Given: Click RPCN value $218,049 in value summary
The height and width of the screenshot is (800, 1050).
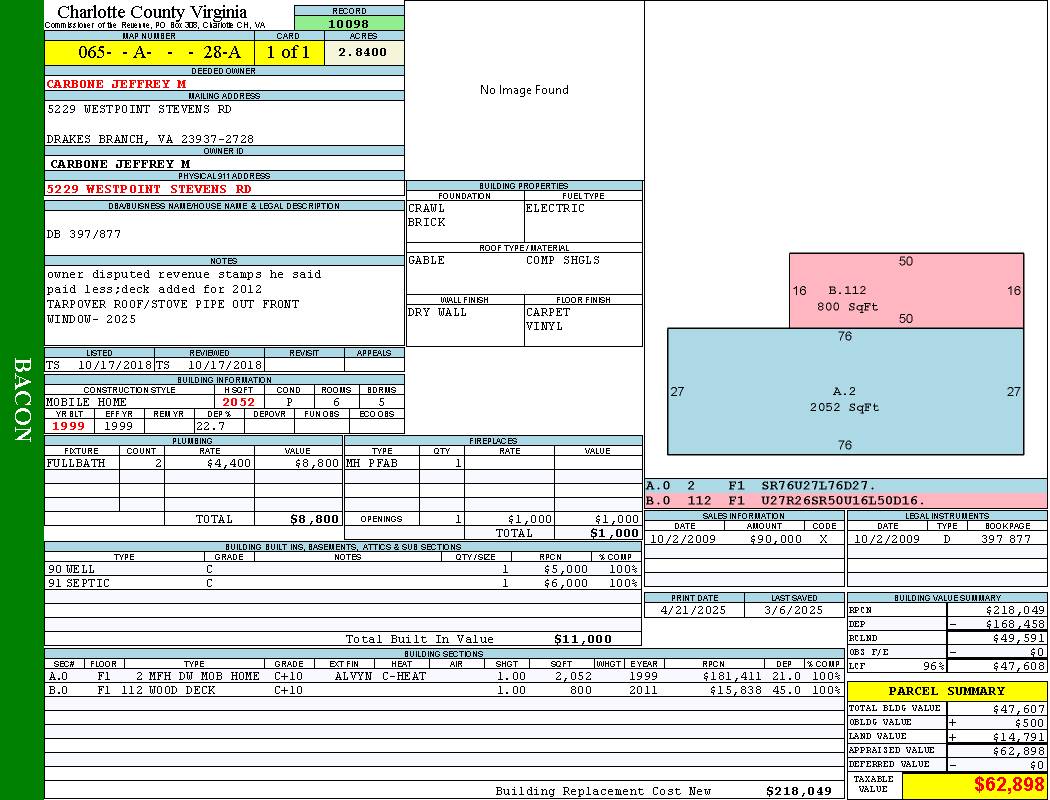Looking at the screenshot, I should click(1015, 611).
